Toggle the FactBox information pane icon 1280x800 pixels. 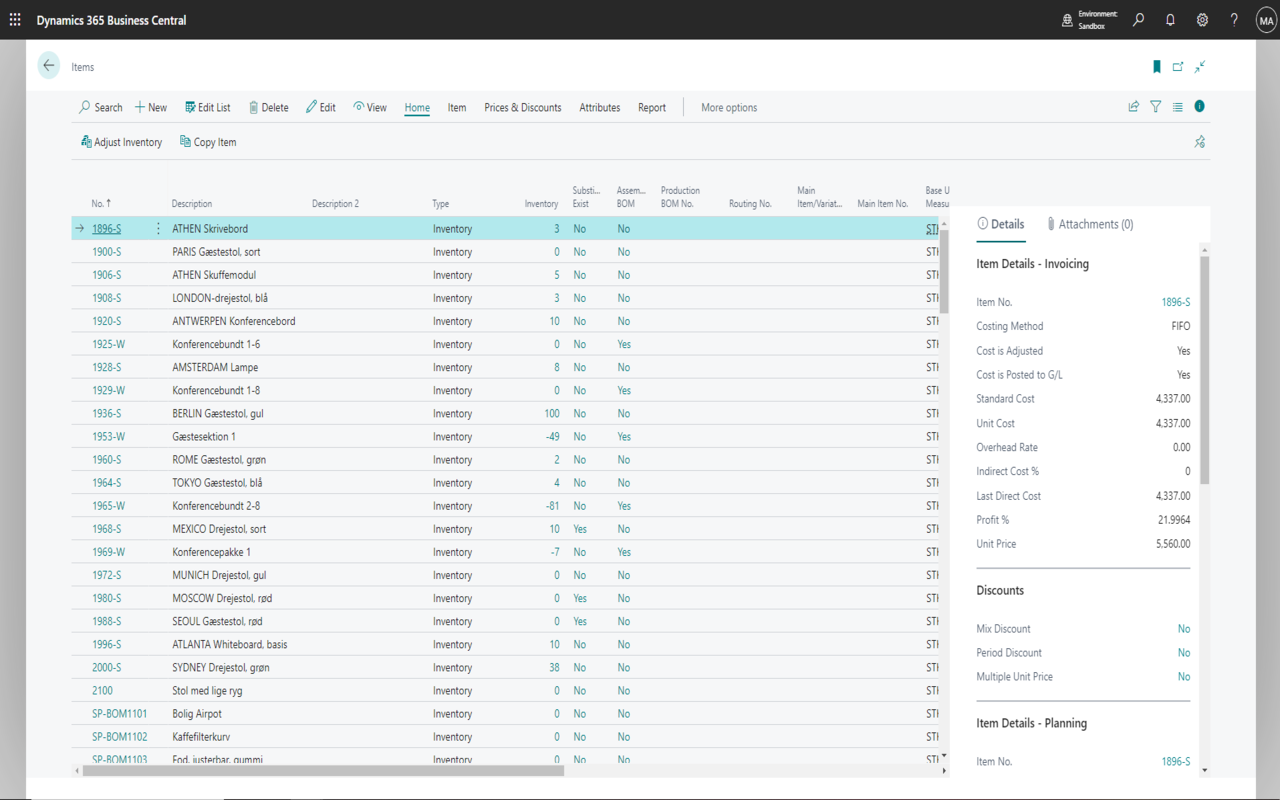point(1199,107)
